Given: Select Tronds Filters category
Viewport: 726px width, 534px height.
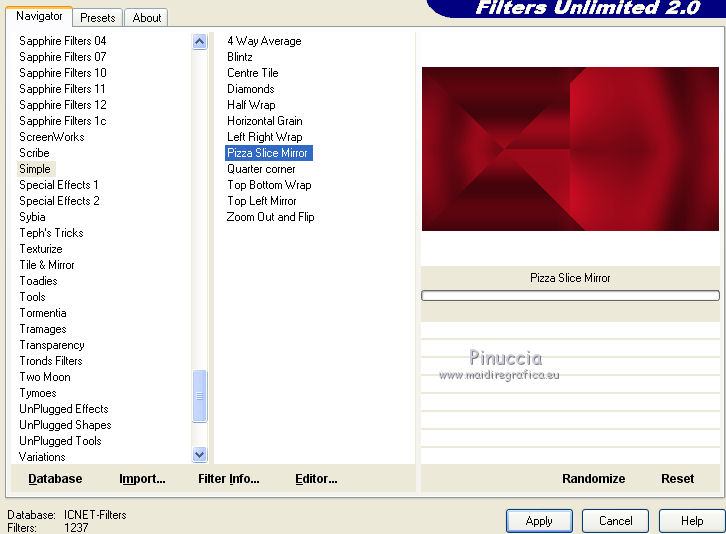Looking at the screenshot, I should point(51,361).
